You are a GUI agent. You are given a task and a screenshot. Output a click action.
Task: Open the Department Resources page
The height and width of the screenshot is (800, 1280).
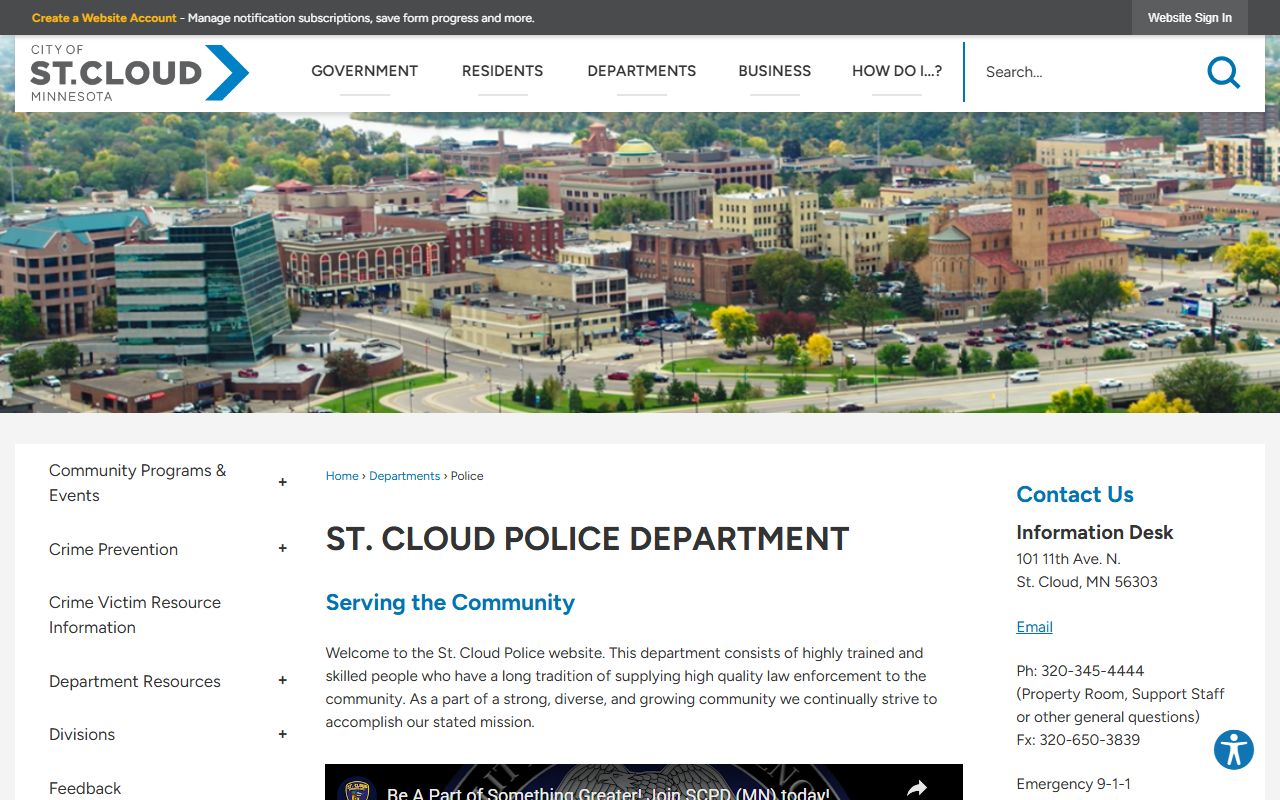click(x=135, y=681)
